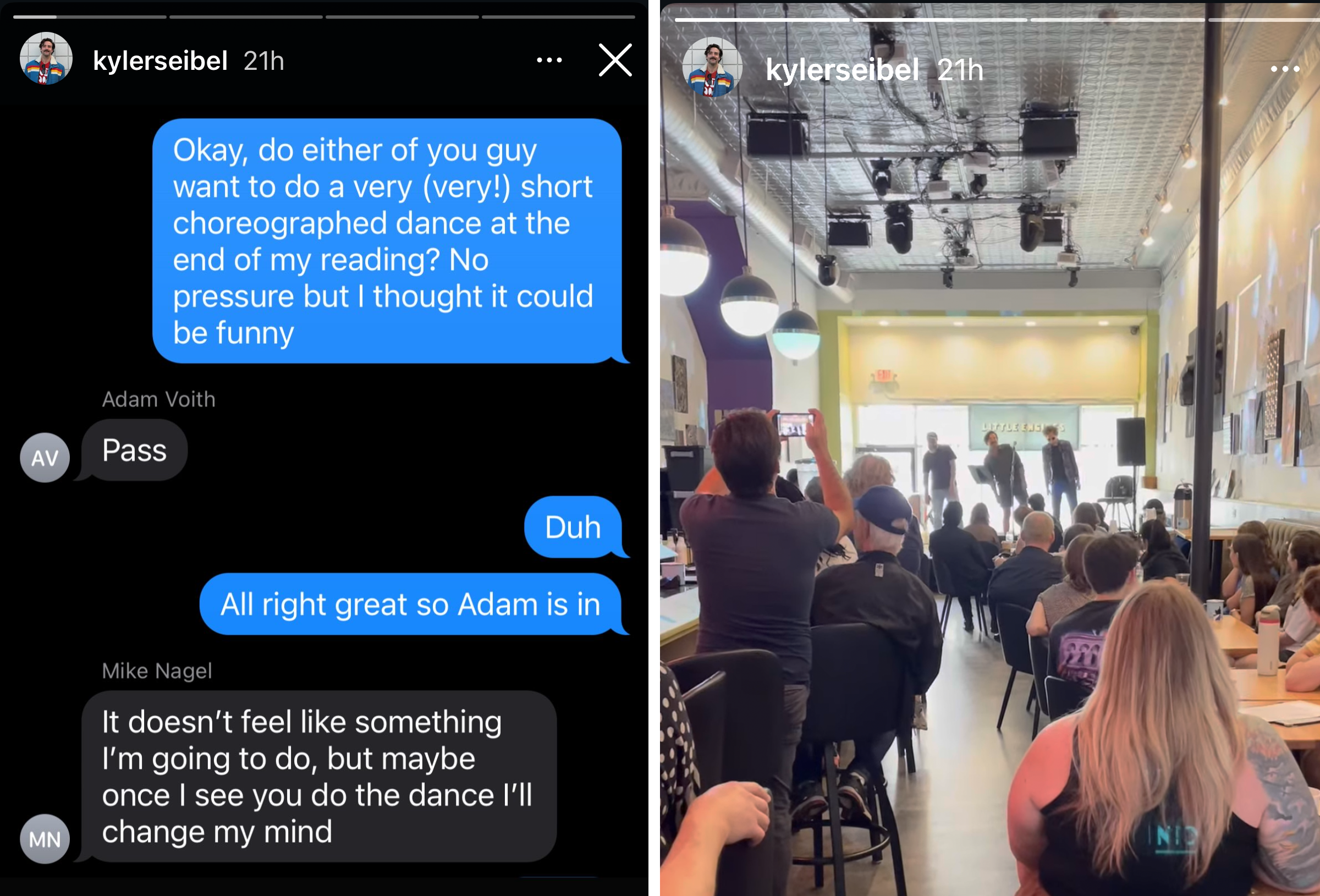Image resolution: width=1320 pixels, height=896 pixels.
Task: Jump to fourth story progress segment on left
Action: 558,17
